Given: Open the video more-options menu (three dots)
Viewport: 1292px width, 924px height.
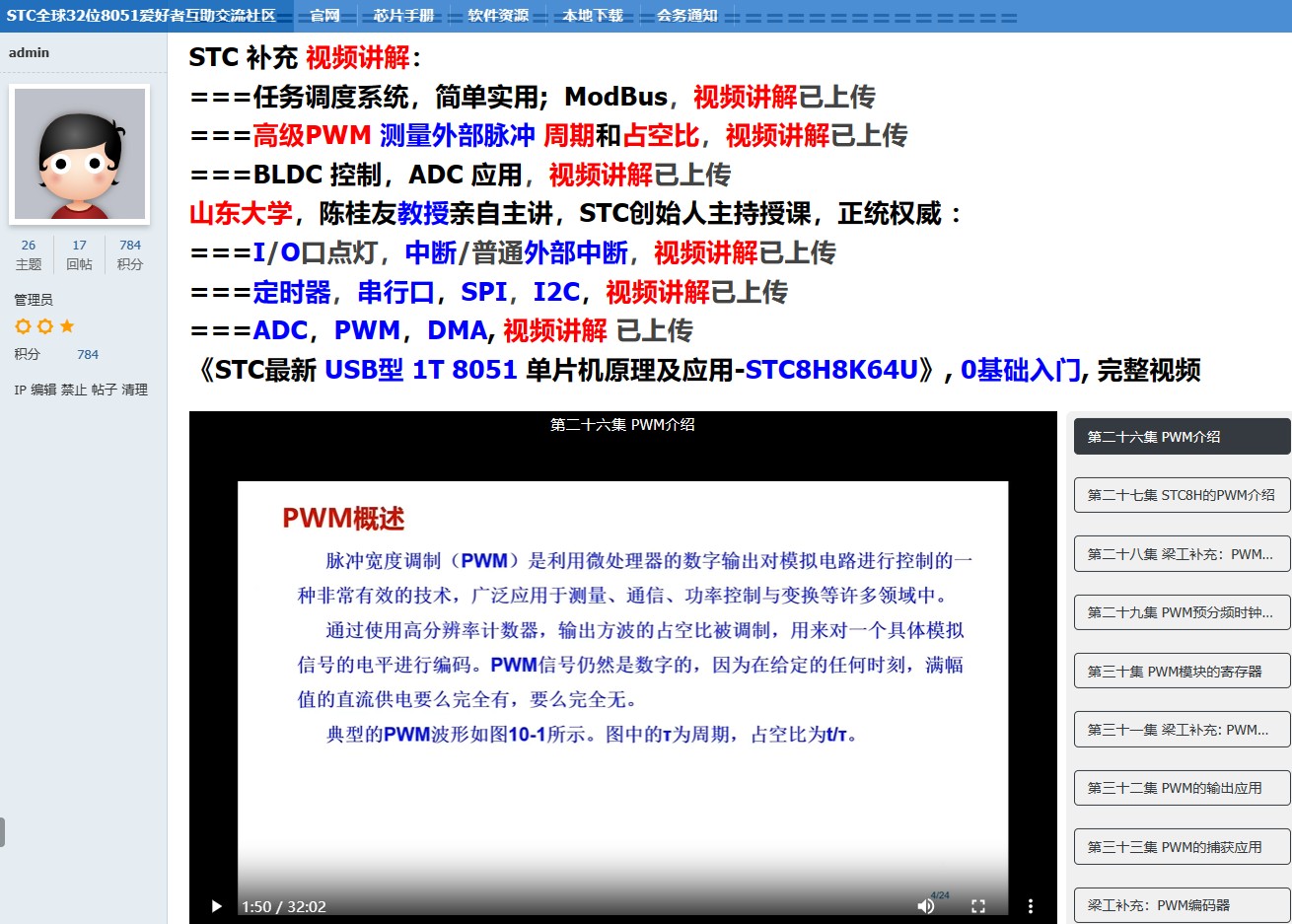Looking at the screenshot, I should tap(1031, 906).
